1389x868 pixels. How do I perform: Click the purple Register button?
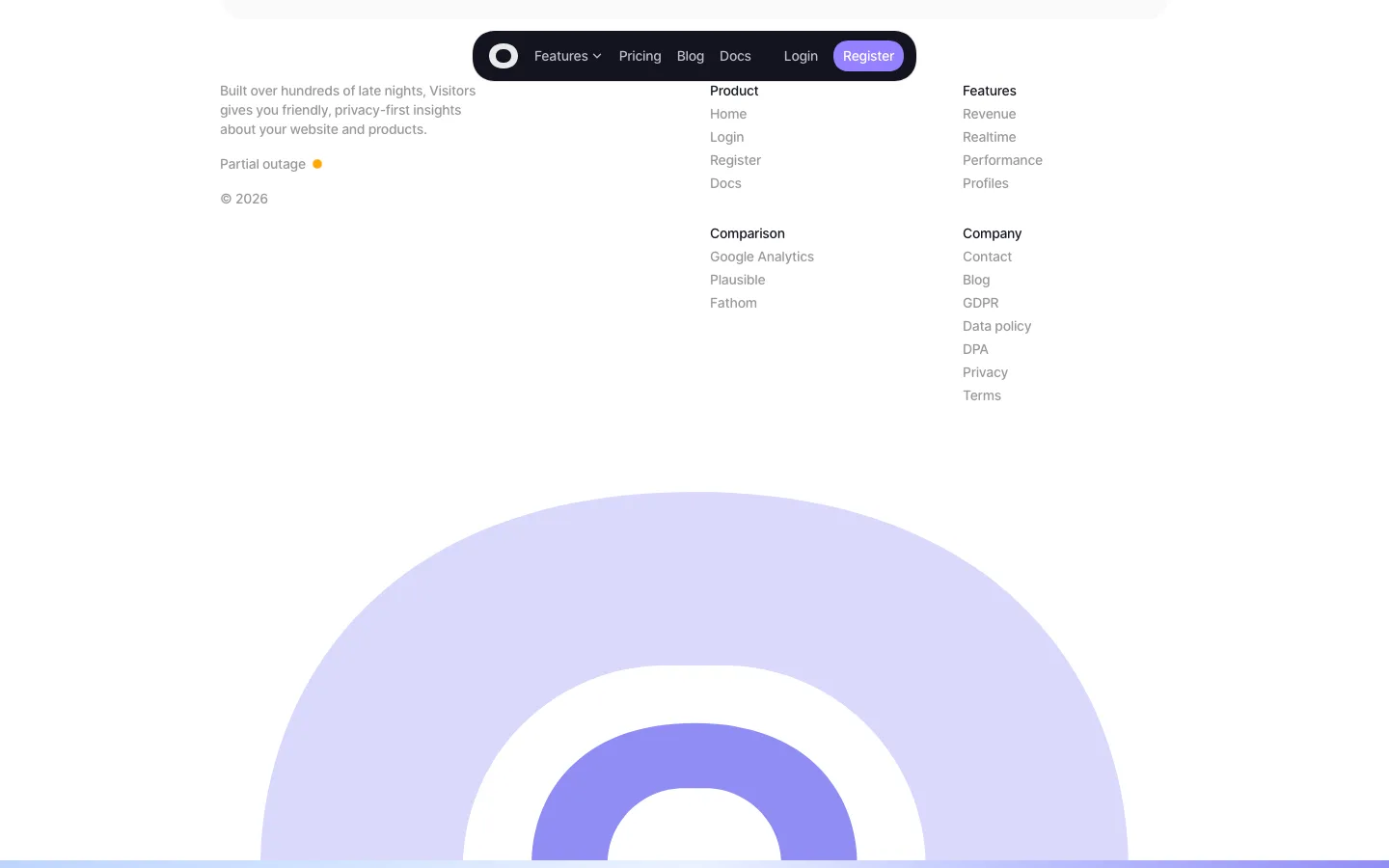coord(868,56)
